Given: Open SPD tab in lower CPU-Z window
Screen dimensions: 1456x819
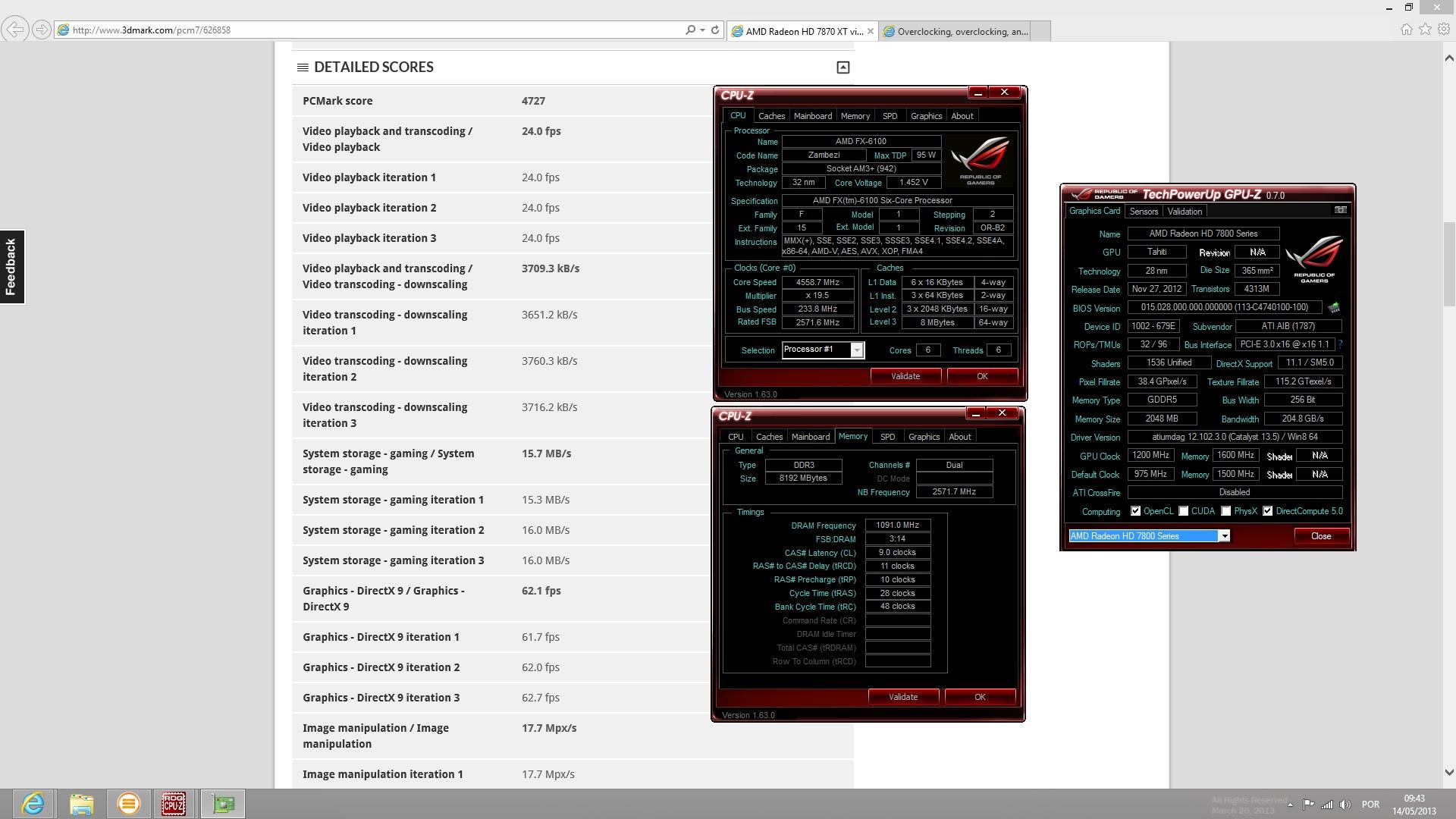Looking at the screenshot, I should point(887,437).
